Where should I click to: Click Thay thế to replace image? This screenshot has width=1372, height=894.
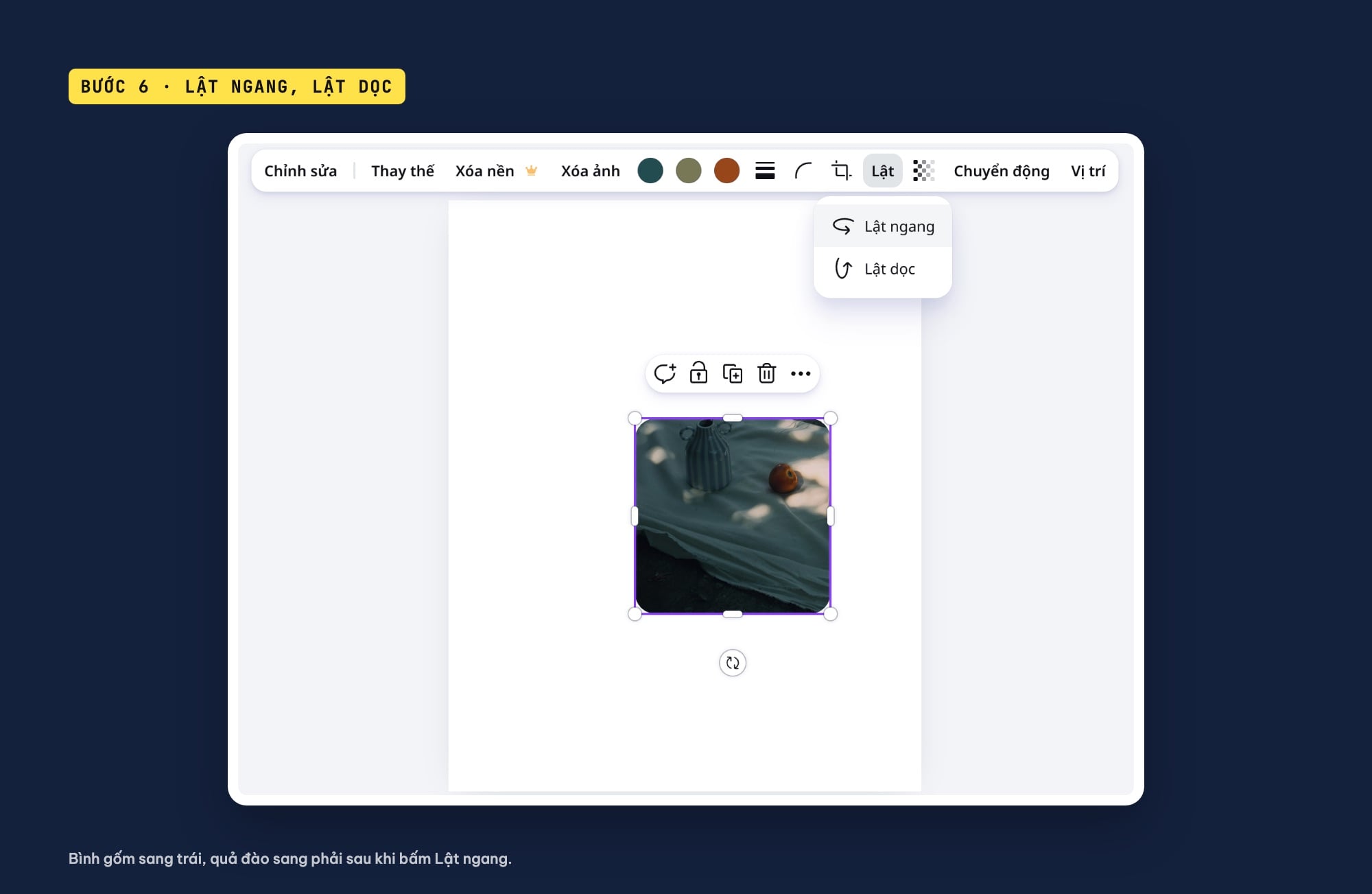(403, 171)
